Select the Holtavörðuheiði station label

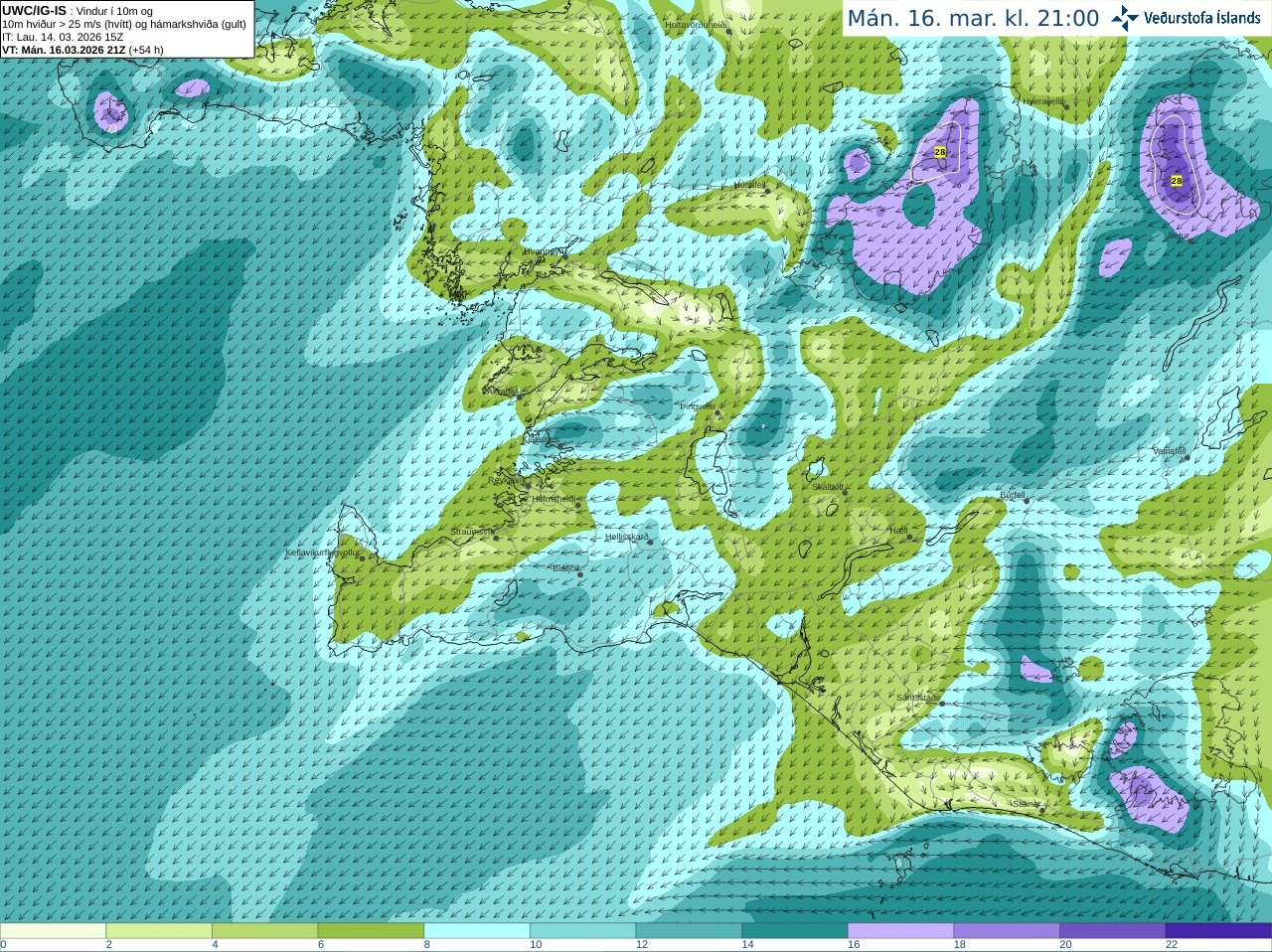(x=697, y=24)
